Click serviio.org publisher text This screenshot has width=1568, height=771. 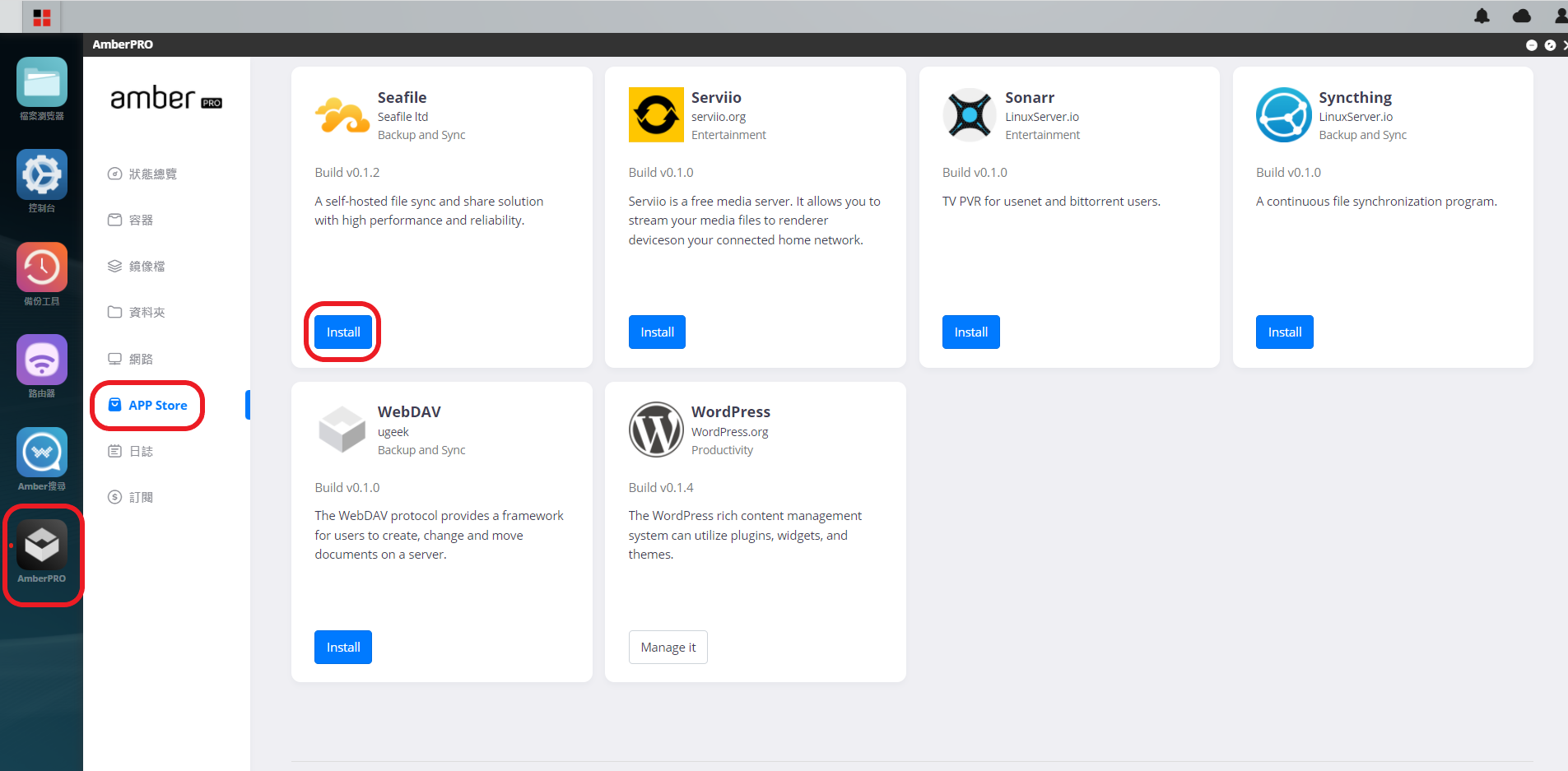point(719,117)
